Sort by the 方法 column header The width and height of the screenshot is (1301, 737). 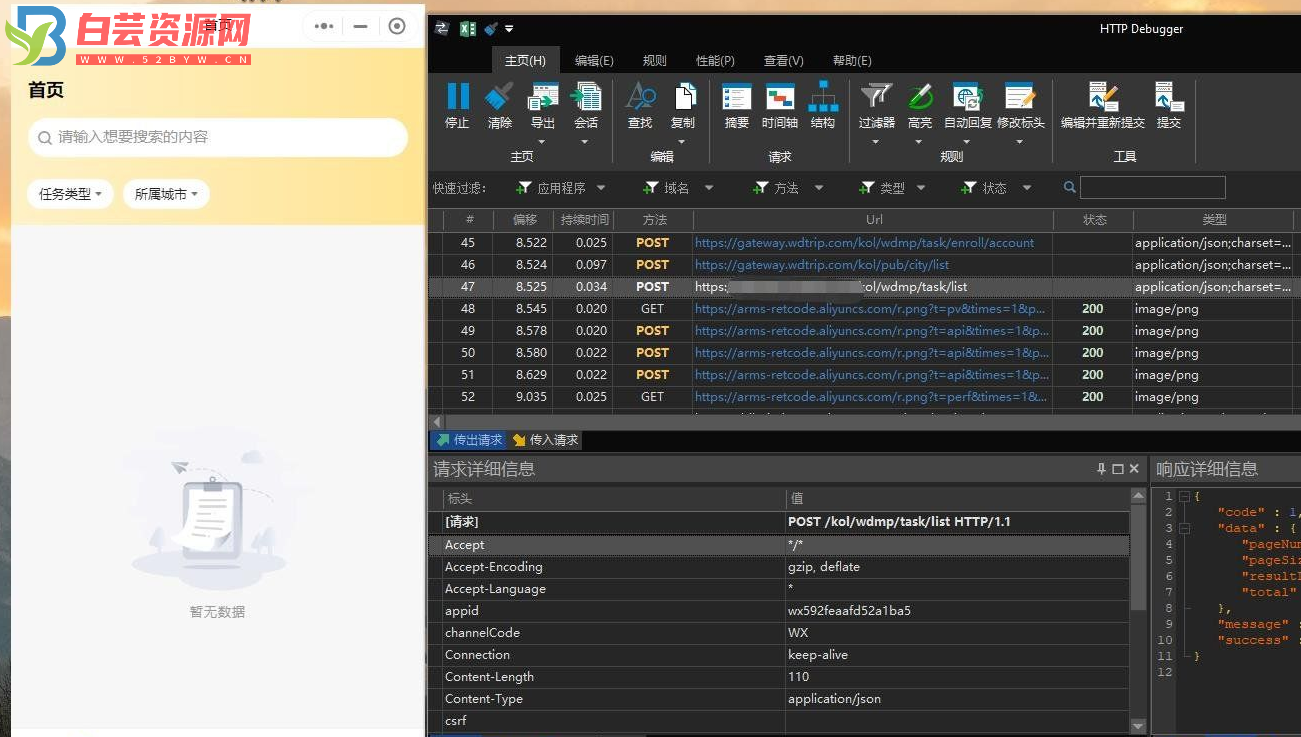654,220
